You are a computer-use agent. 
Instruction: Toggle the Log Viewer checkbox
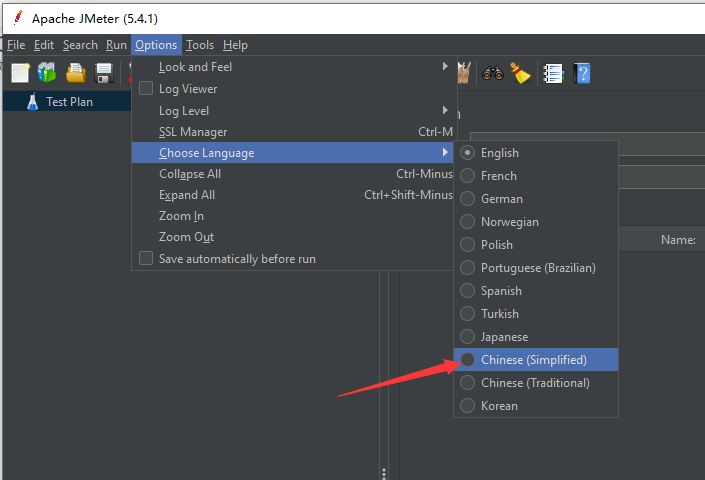pyautogui.click(x=146, y=88)
